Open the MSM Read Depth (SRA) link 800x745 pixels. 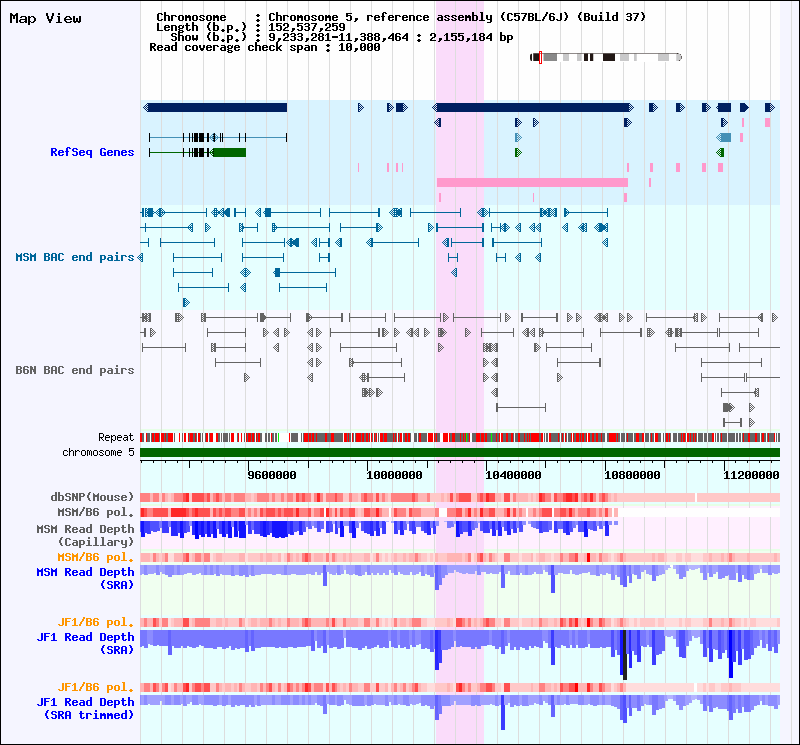[85, 579]
